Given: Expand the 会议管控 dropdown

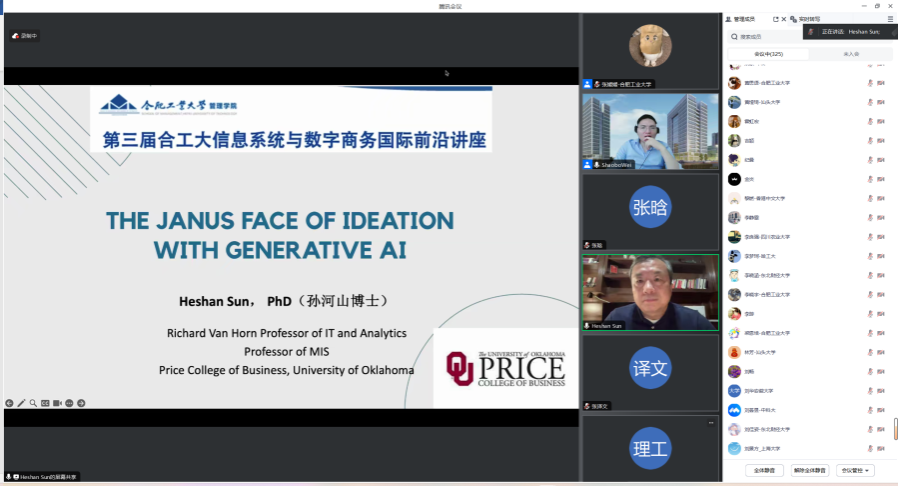Looking at the screenshot, I should (x=855, y=470).
